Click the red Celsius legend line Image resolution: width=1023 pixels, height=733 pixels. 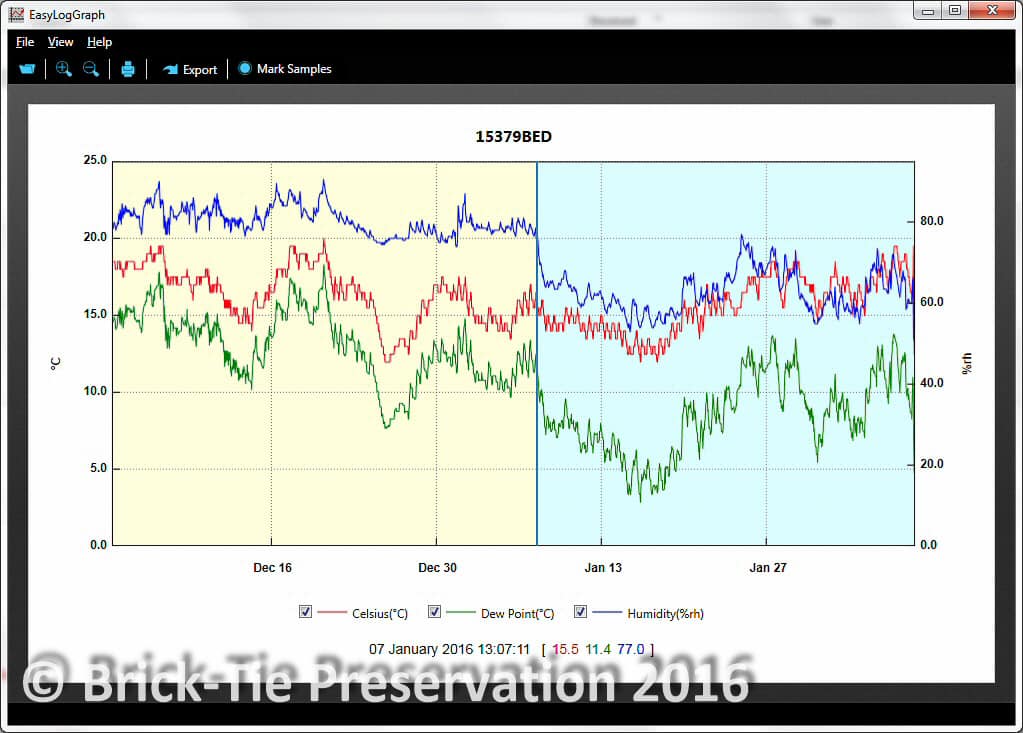click(332, 612)
